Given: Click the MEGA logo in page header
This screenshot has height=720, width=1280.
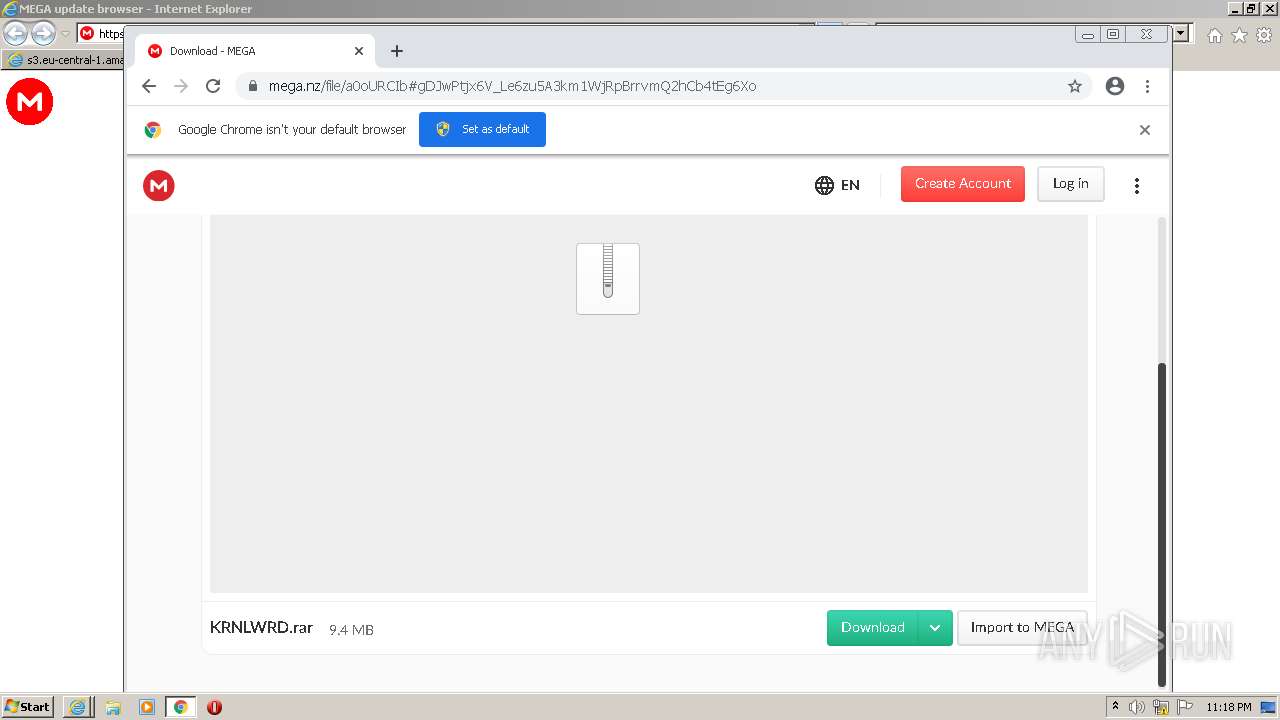Looking at the screenshot, I should 158,185.
